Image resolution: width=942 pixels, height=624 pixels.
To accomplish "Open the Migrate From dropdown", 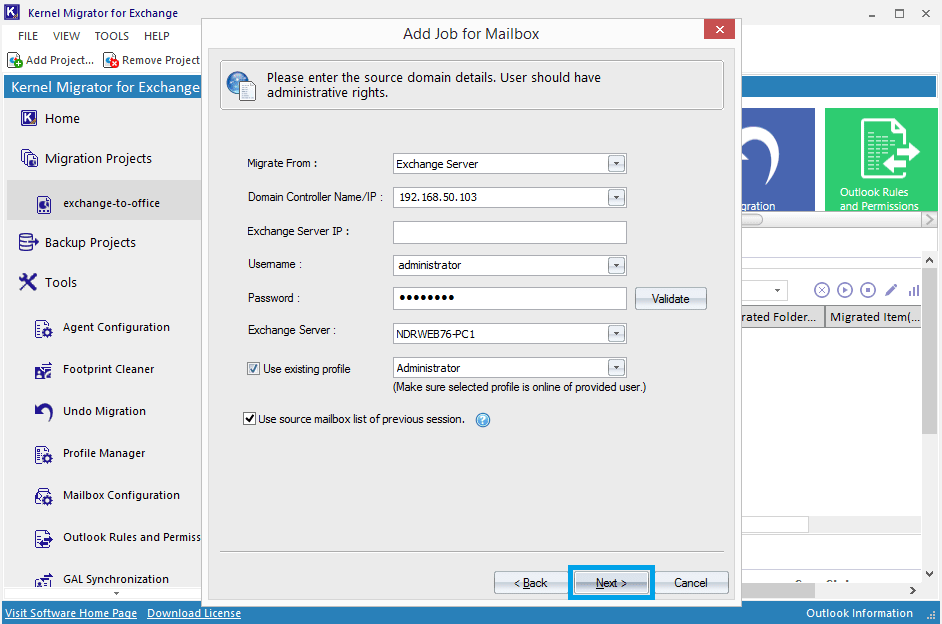I will [x=616, y=163].
